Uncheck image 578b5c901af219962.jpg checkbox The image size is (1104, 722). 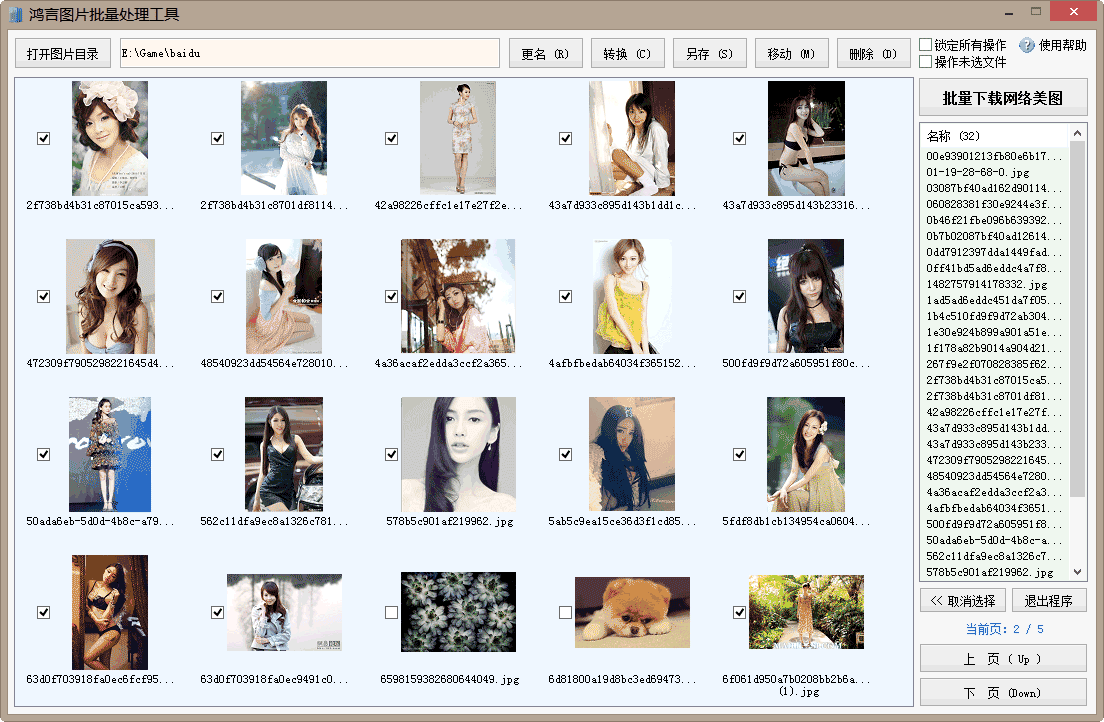(391, 454)
